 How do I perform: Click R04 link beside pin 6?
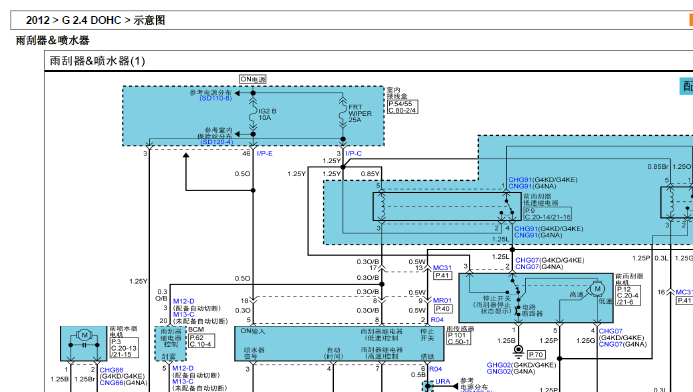pos(435,369)
